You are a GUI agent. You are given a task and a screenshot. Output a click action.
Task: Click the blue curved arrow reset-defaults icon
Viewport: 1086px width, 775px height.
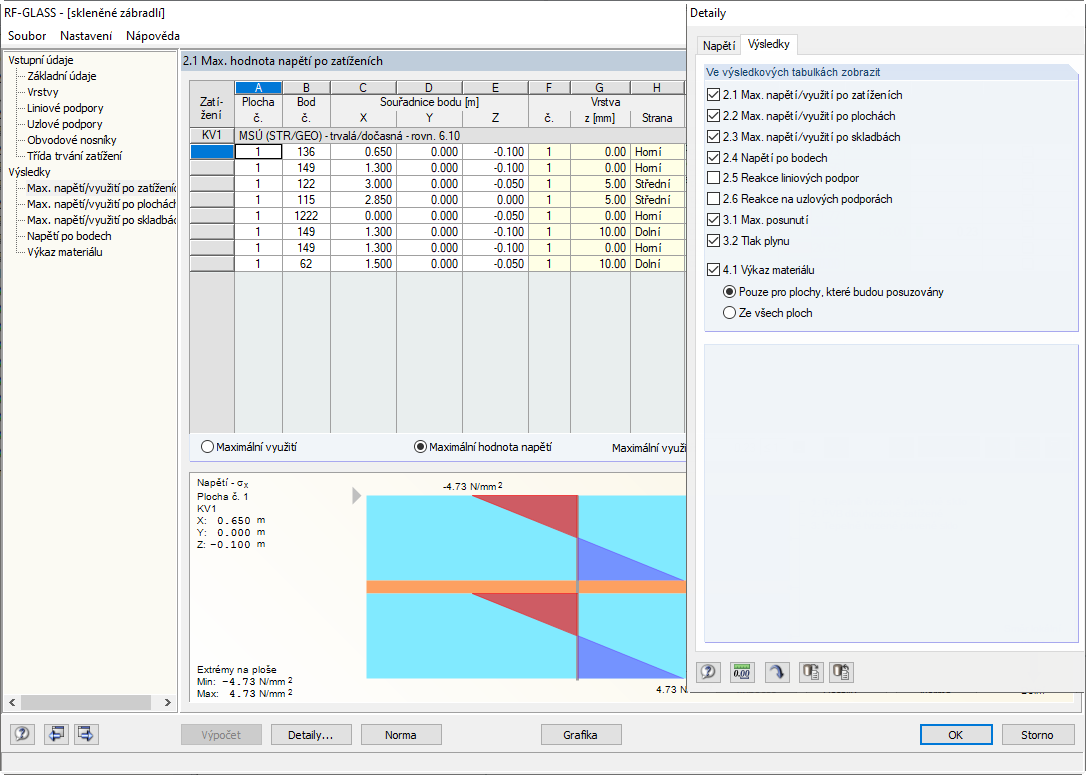tap(776, 672)
